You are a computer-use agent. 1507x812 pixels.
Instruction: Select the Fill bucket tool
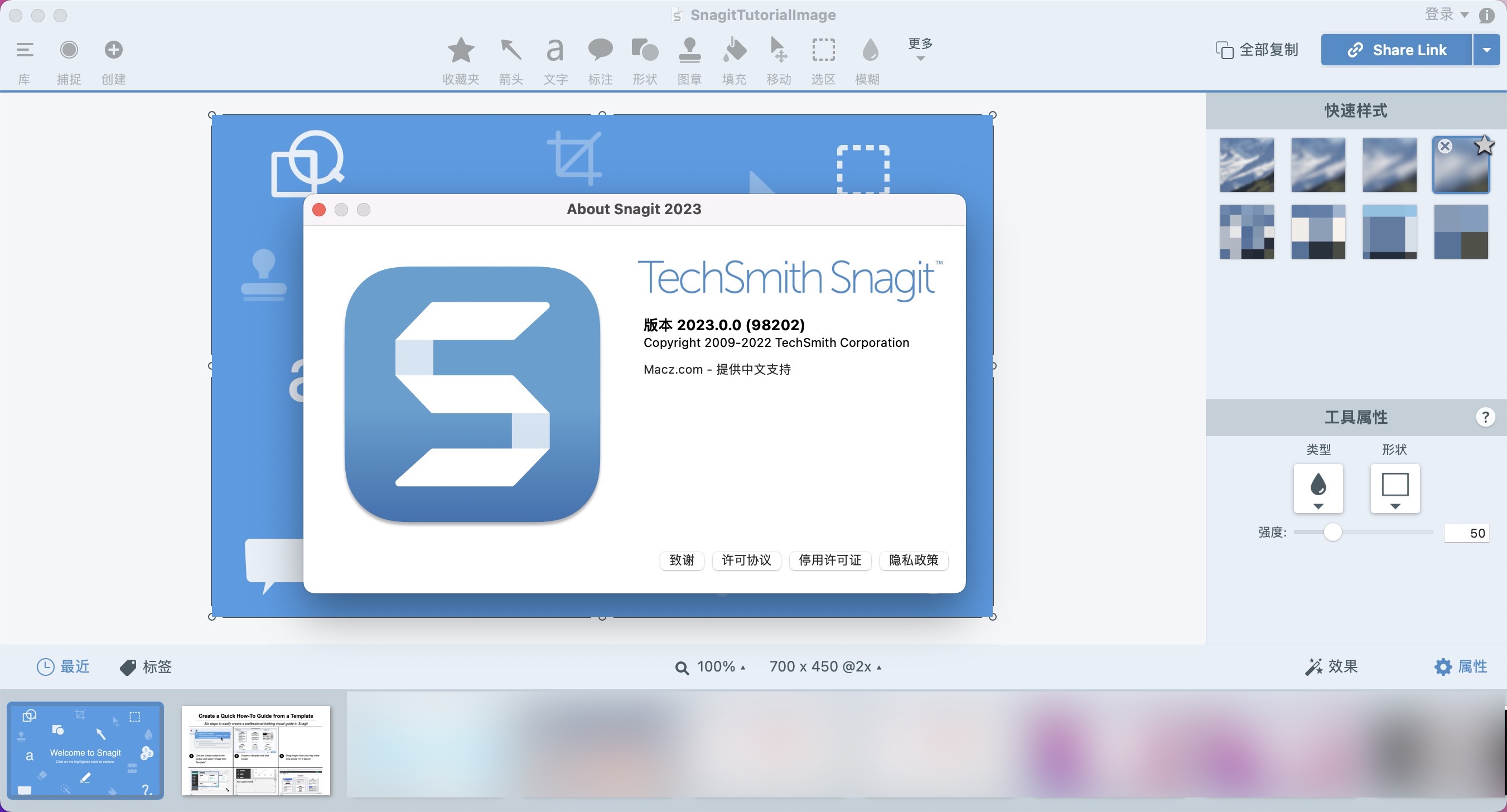(x=733, y=51)
